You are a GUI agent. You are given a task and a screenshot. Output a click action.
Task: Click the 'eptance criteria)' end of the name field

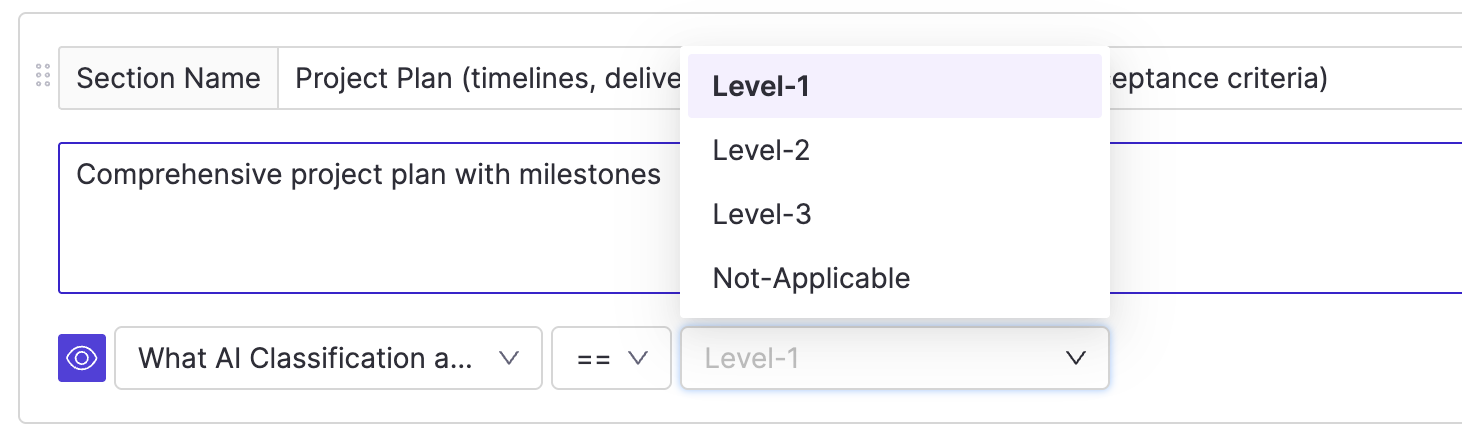pos(1215,78)
